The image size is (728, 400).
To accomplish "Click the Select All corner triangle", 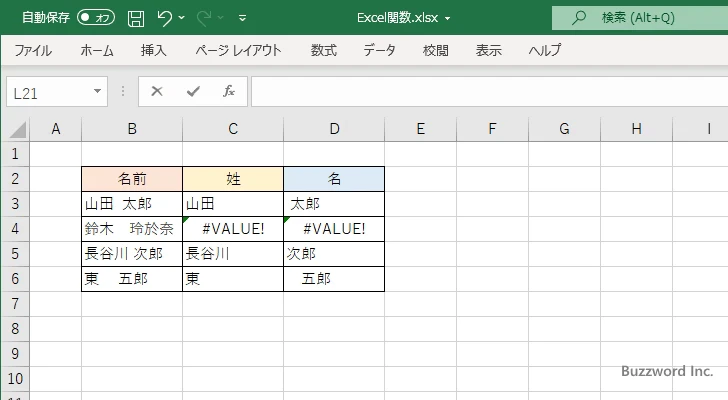I will coord(18,129).
